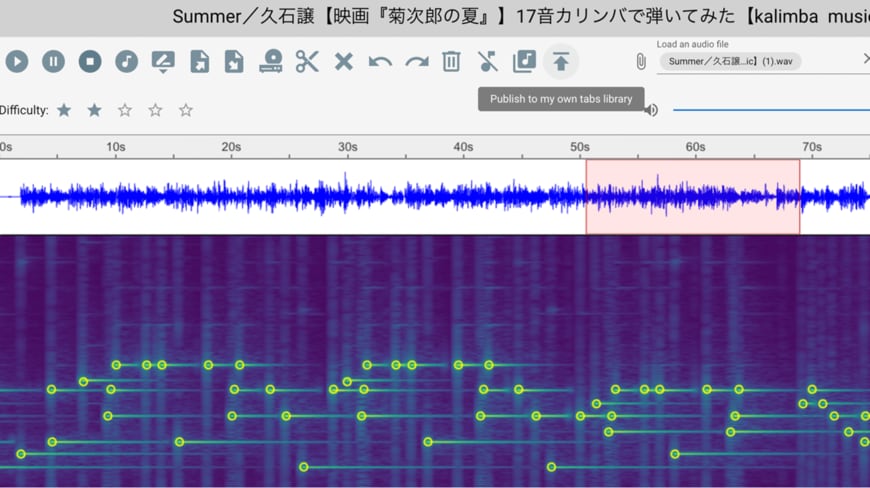
Task: Undo the last edit
Action: click(380, 61)
